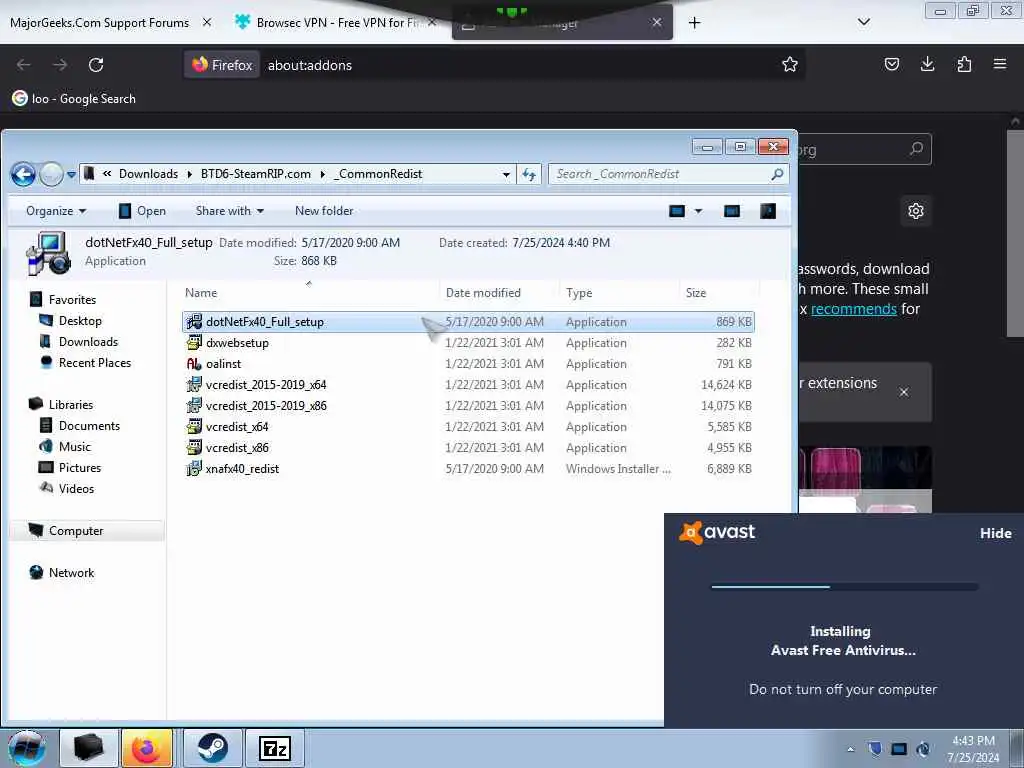Open the recent pages dropdown arrow in Explorer

point(71,175)
